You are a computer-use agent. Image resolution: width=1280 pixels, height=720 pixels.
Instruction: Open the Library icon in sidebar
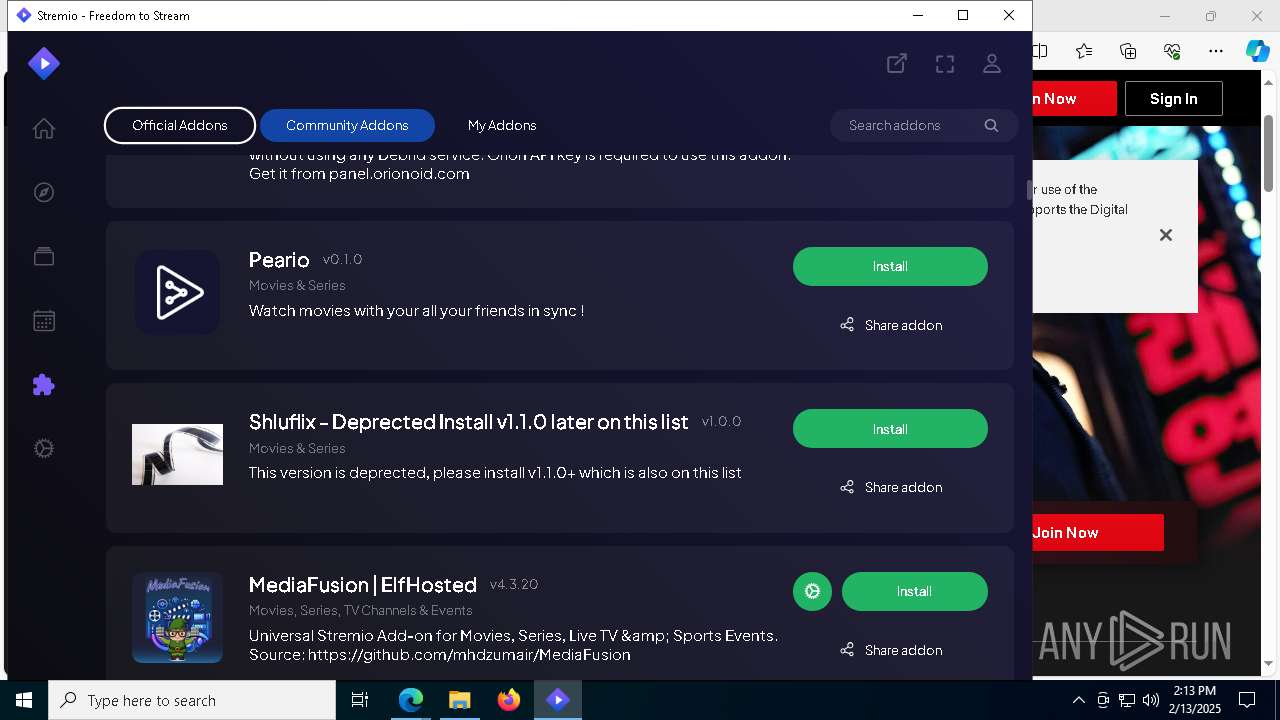click(x=43, y=257)
